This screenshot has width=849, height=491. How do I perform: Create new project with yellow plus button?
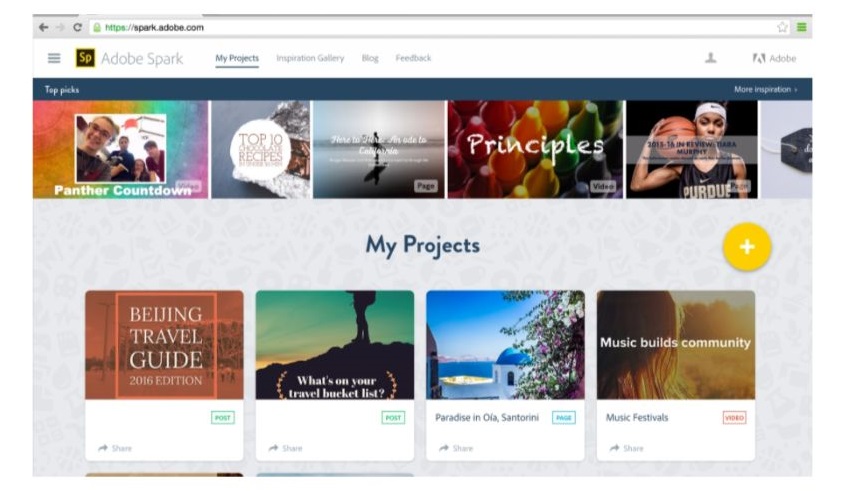pyautogui.click(x=747, y=247)
